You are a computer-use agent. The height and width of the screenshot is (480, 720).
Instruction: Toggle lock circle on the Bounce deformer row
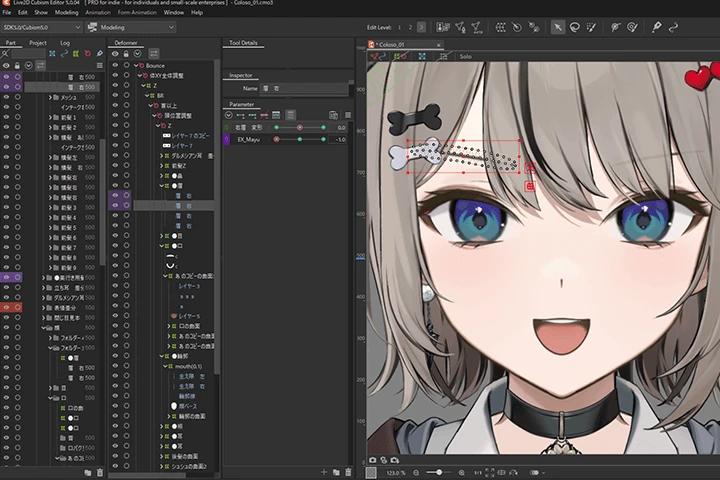[126, 65]
